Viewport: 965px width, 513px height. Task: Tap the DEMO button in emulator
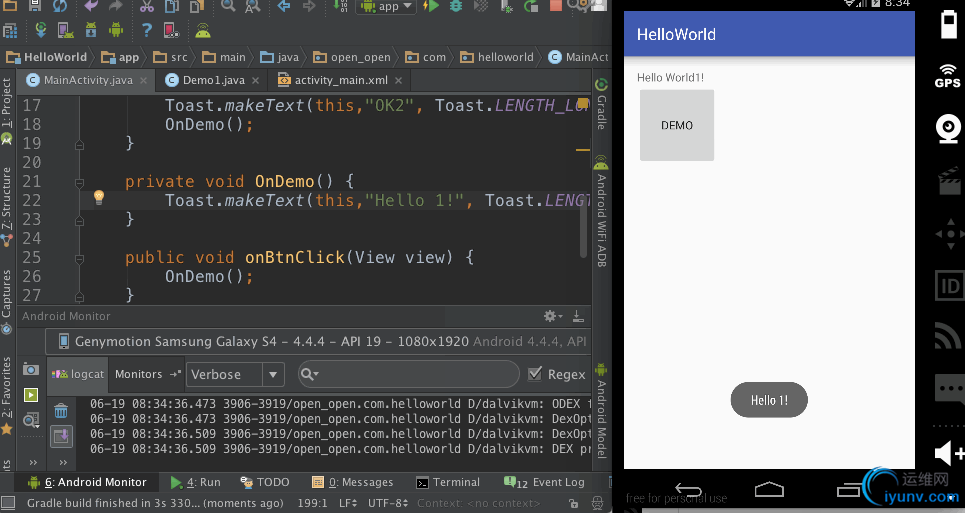point(677,125)
